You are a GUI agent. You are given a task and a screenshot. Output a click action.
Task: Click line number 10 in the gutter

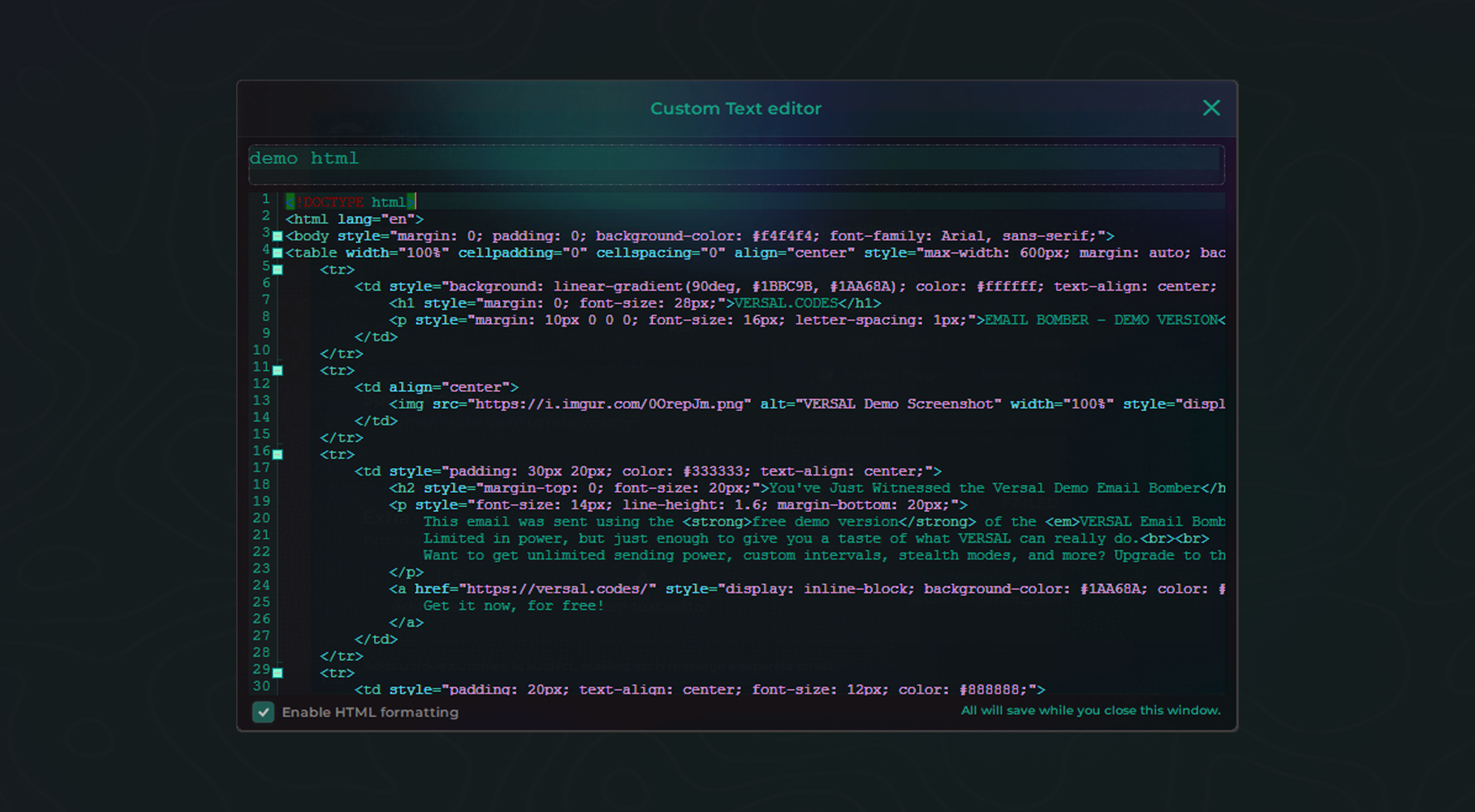tap(262, 350)
